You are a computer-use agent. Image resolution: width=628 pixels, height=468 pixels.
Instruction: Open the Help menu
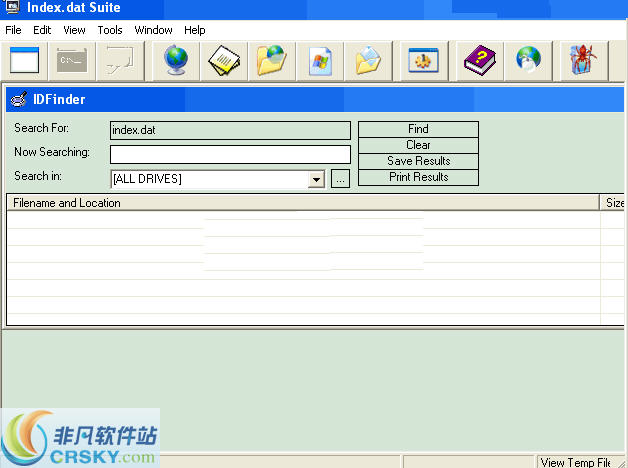[195, 30]
